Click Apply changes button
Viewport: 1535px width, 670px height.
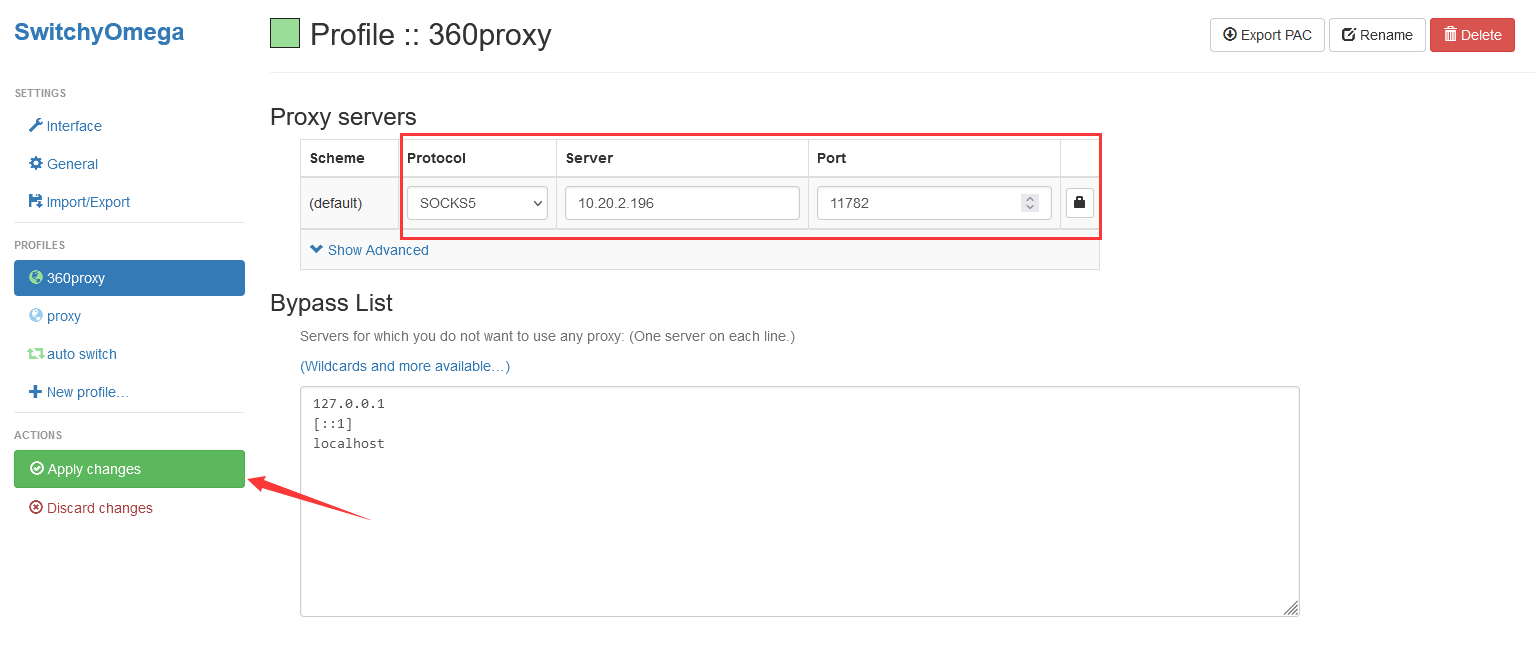point(129,469)
